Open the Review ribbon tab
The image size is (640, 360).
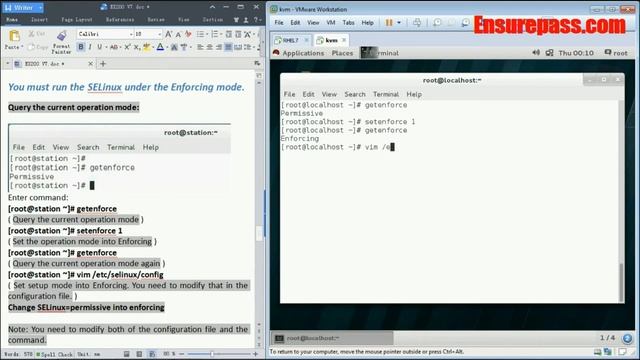(x=156, y=19)
